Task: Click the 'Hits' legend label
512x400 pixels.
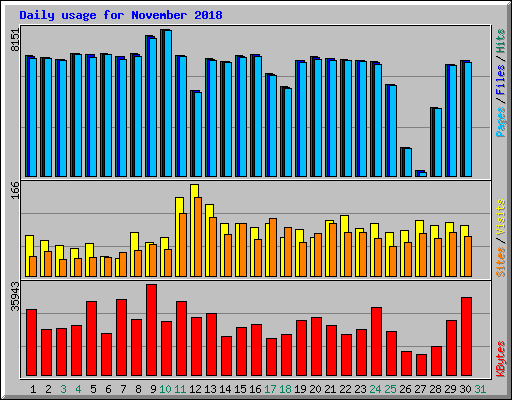Action: pos(501,41)
